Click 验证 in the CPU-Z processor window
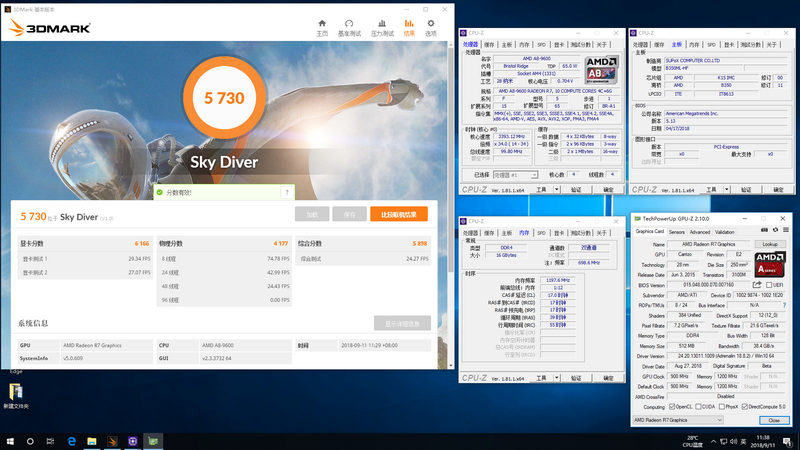800x450 pixels. (x=576, y=189)
